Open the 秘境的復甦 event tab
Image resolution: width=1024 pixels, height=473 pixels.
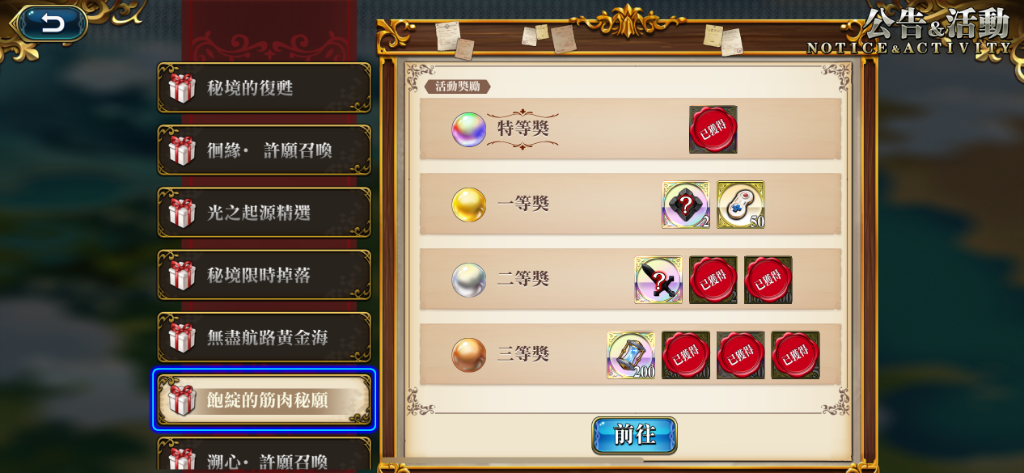pos(264,88)
